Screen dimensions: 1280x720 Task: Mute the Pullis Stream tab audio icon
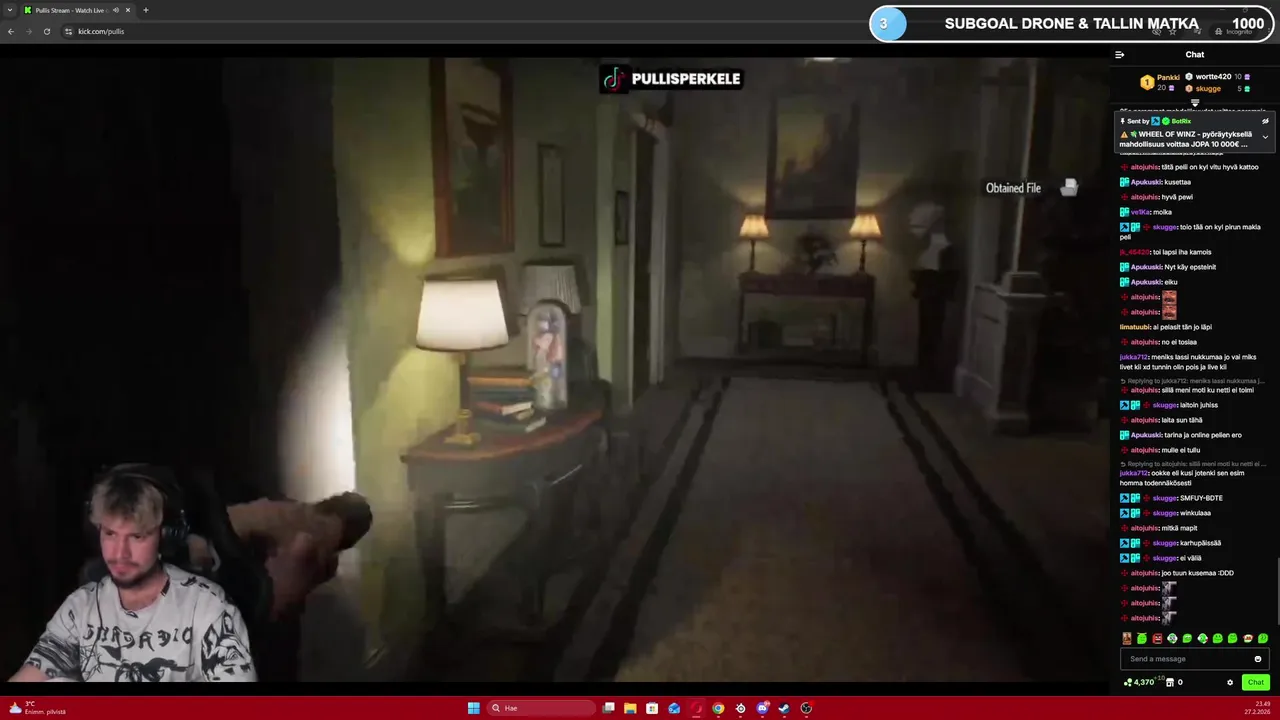(115, 10)
